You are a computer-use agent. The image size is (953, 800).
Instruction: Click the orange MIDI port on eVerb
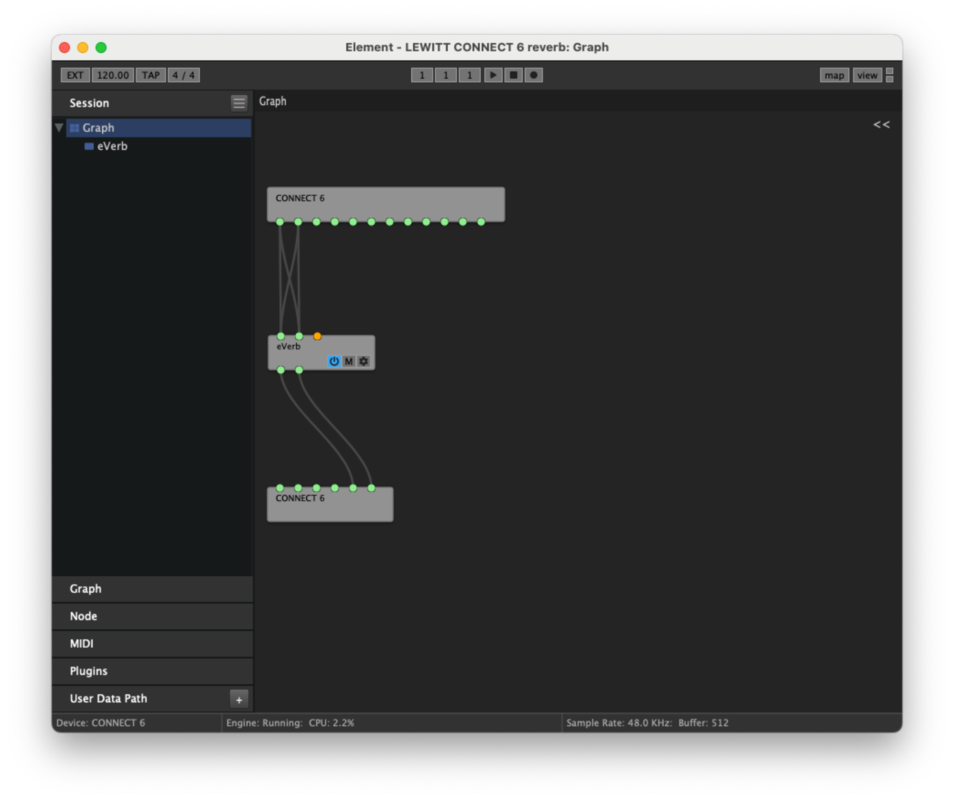point(317,336)
